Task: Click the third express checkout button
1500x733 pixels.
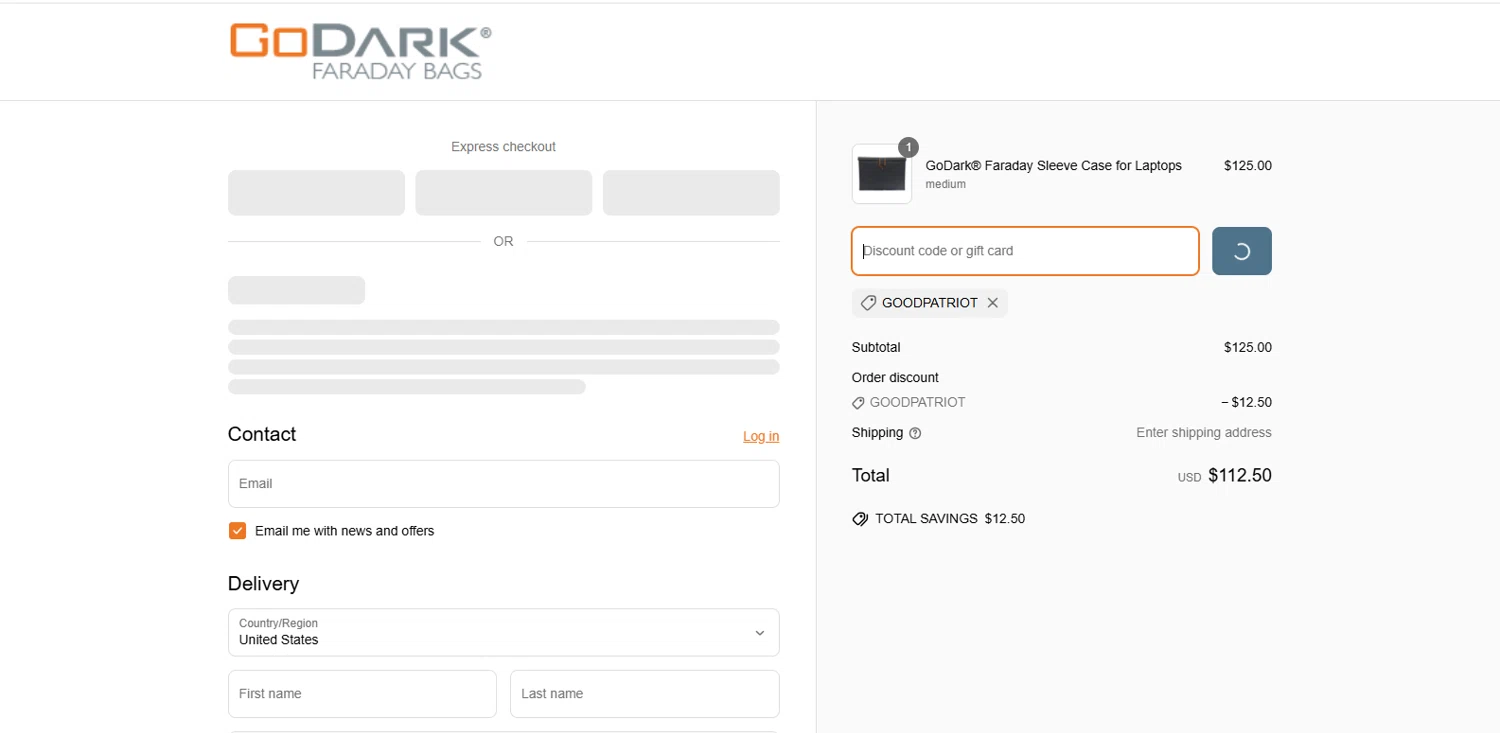Action: coord(691,193)
